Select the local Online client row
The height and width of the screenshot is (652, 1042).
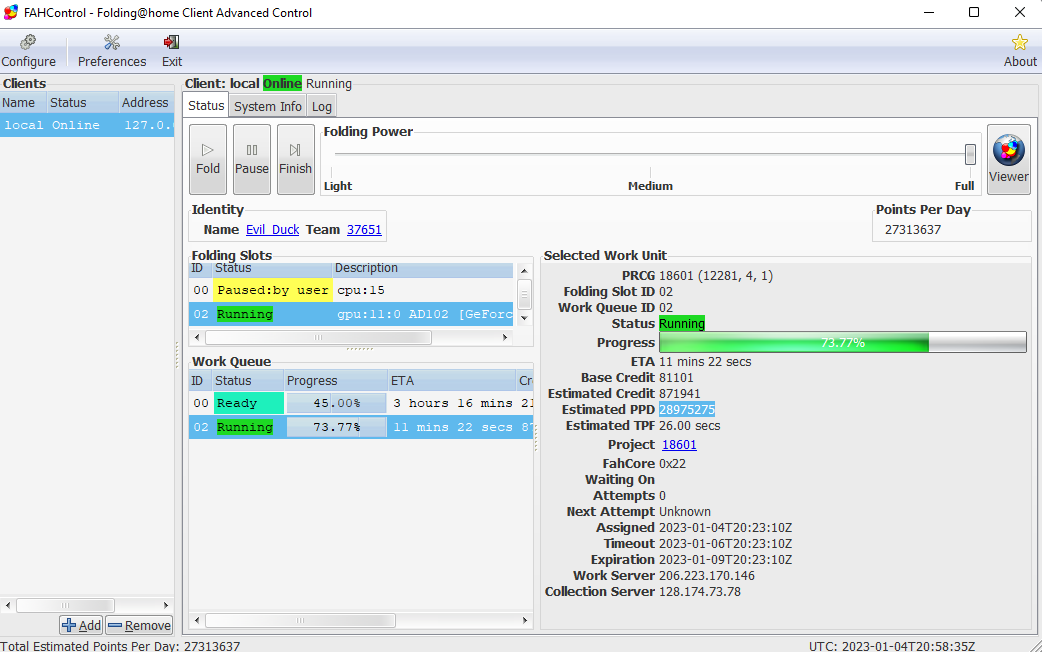[87, 125]
